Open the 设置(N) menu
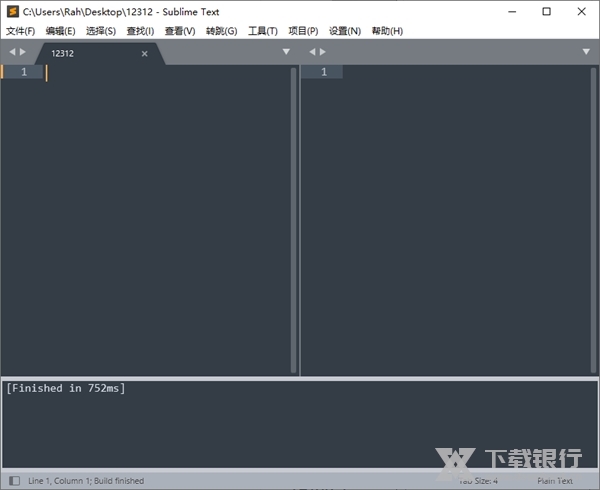The height and width of the screenshot is (490, 600). (x=345, y=31)
